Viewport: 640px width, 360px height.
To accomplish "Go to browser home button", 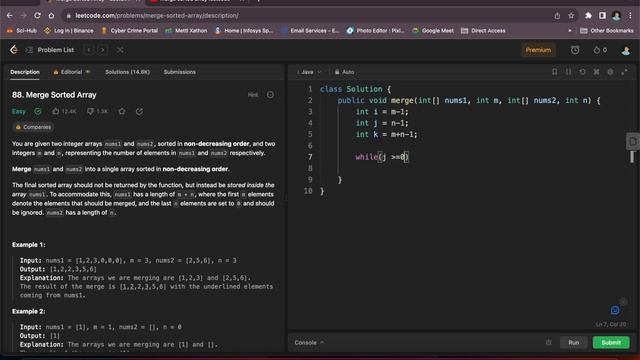I will pos(51,16).
